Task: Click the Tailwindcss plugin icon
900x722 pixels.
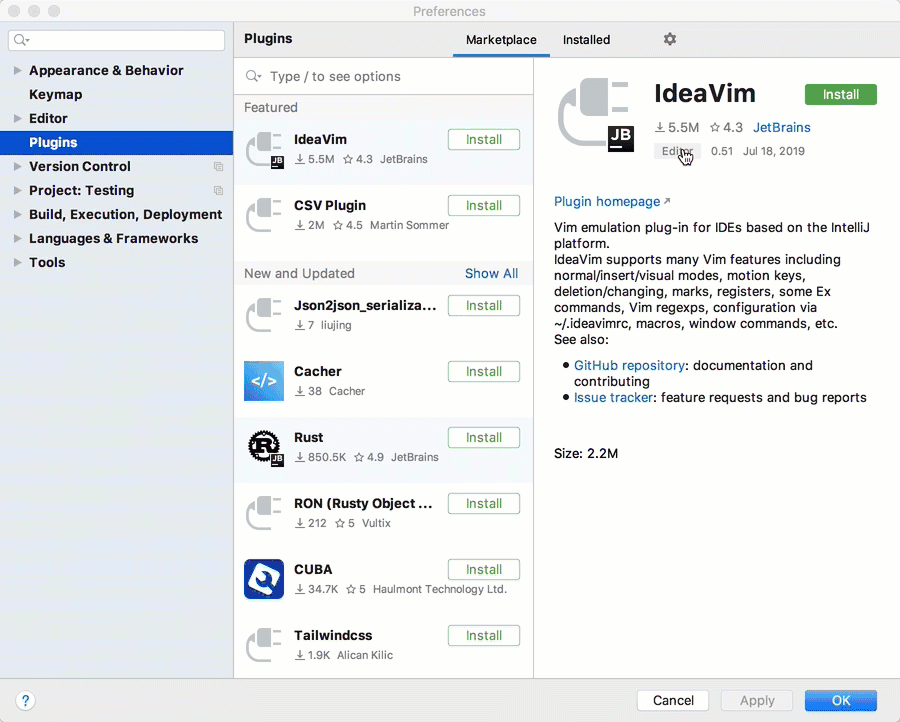Action: pos(264,645)
